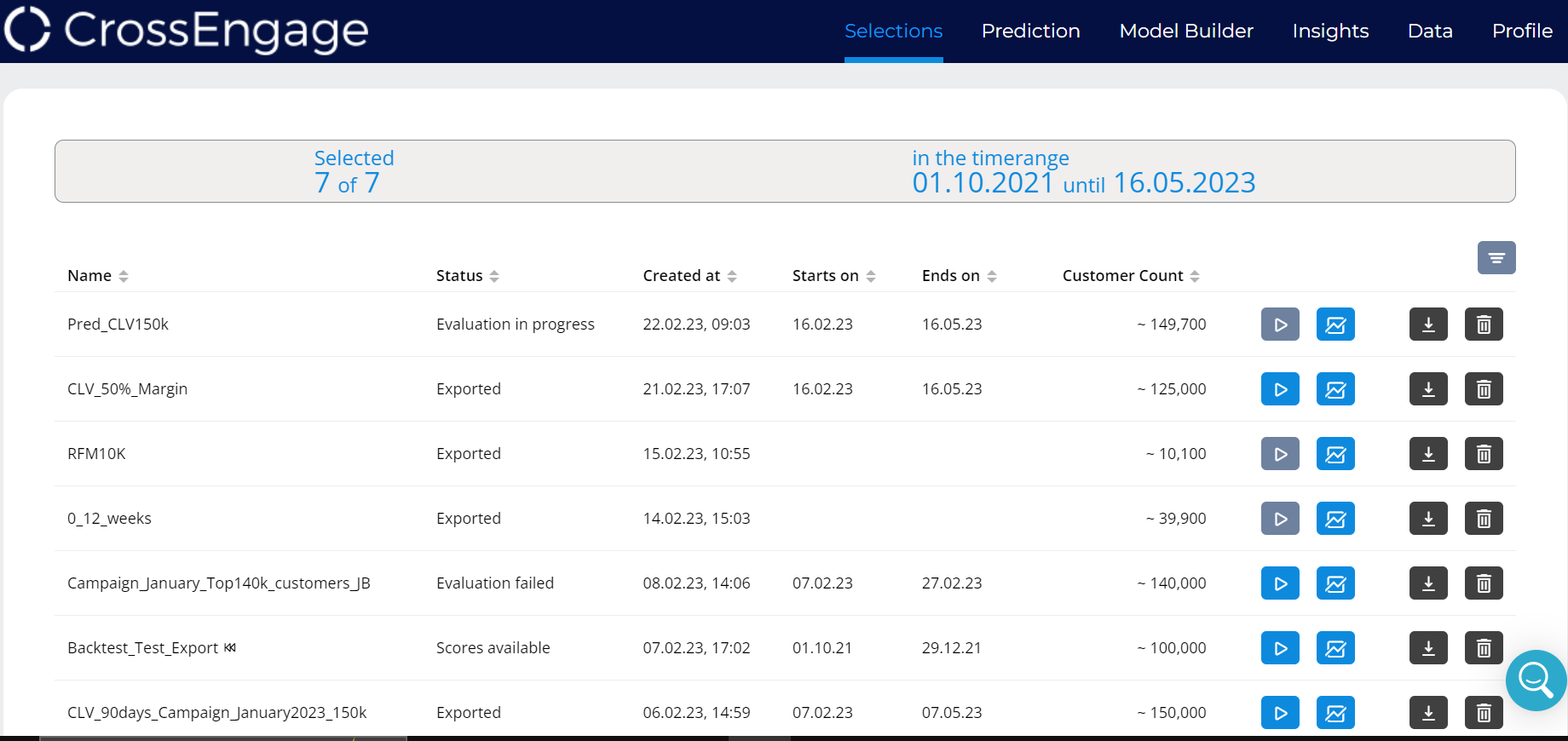The height and width of the screenshot is (741, 1568).
Task: Click play icon for Campaign_January_Top140k_customers_JB
Action: point(1280,583)
